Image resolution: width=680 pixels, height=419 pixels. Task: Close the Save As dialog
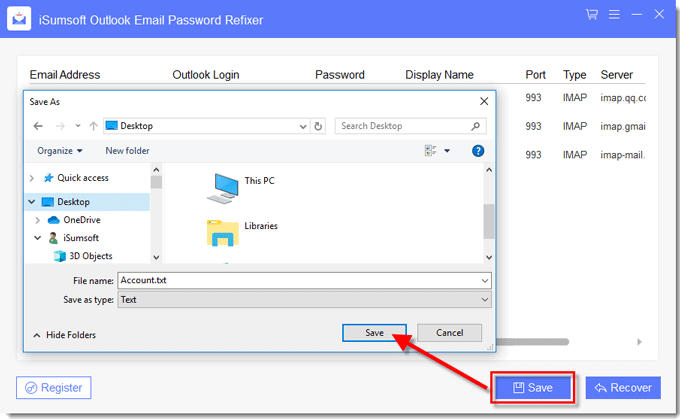(x=484, y=101)
